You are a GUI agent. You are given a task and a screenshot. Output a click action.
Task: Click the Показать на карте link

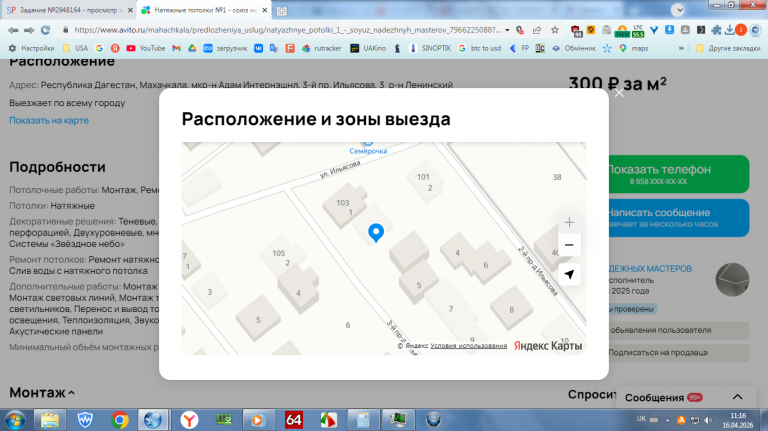[x=49, y=120]
